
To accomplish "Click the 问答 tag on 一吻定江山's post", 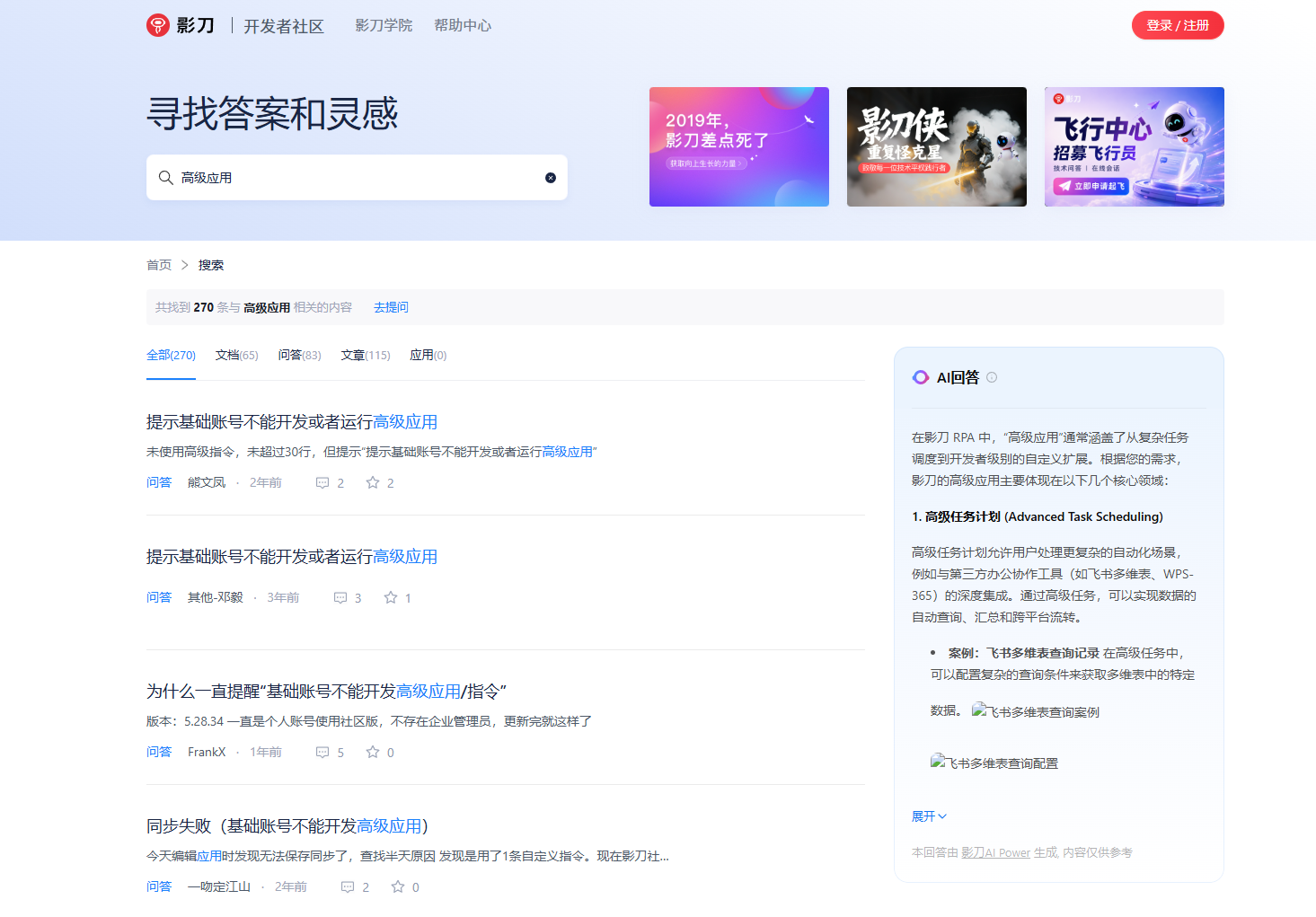I will tap(159, 887).
